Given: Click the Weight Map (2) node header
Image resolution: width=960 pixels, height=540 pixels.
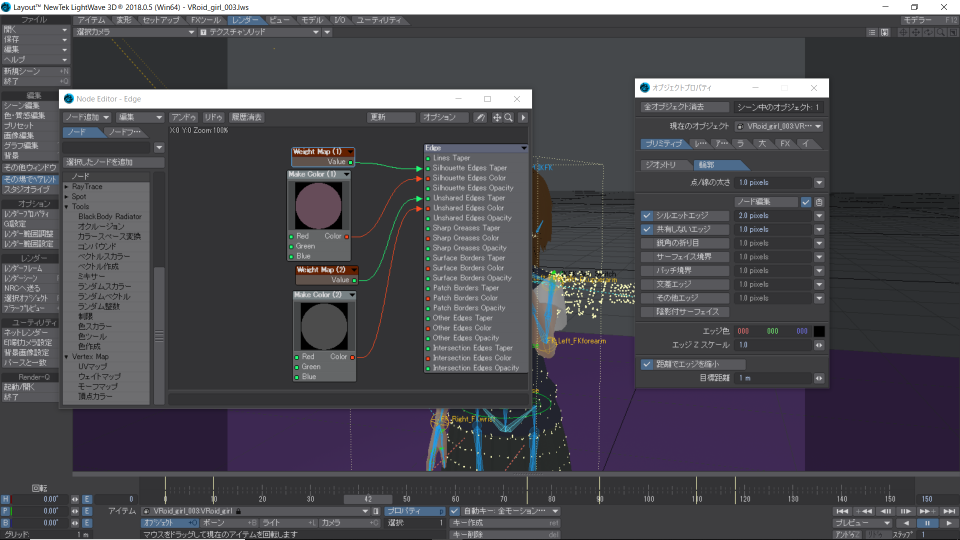Looking at the screenshot, I should [x=326, y=270].
